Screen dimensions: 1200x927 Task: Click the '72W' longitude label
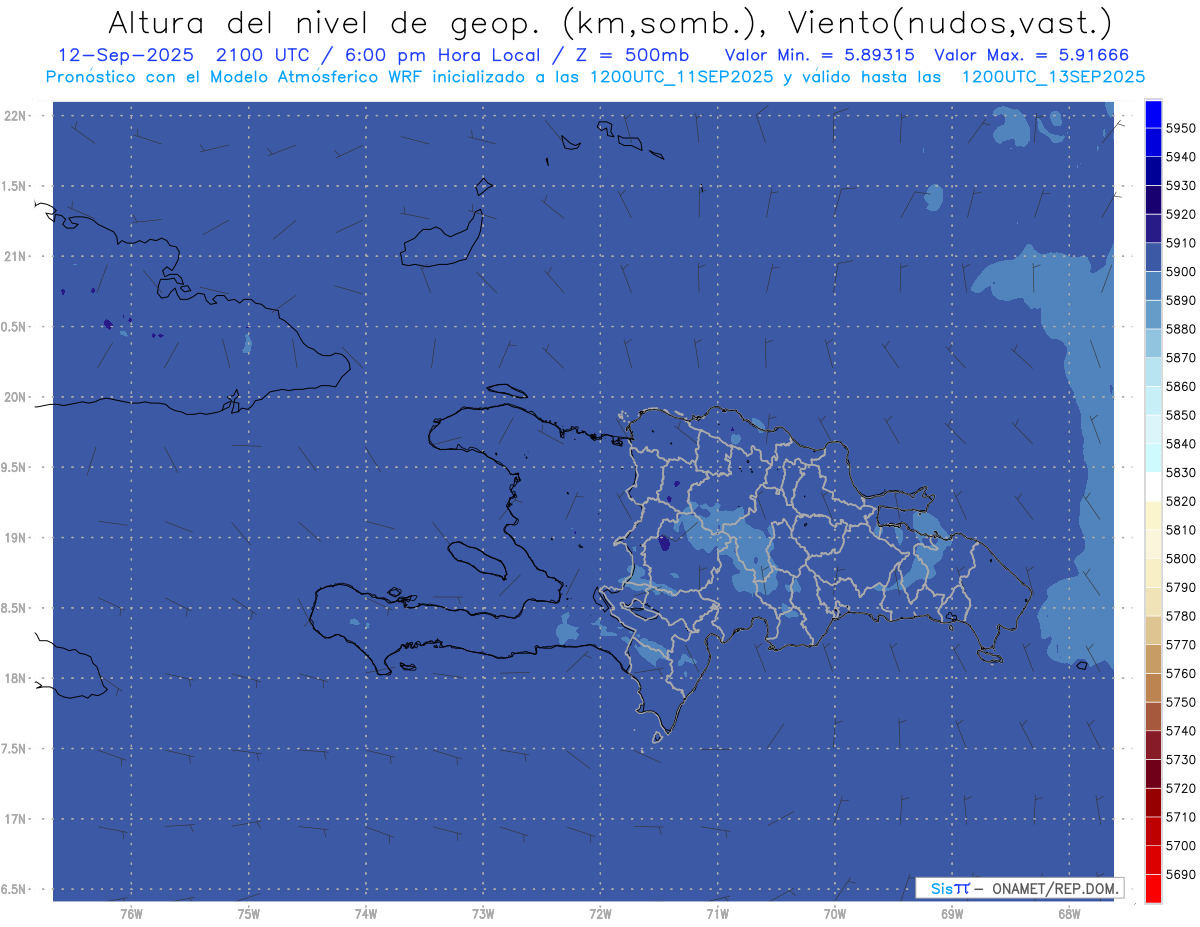point(600,914)
